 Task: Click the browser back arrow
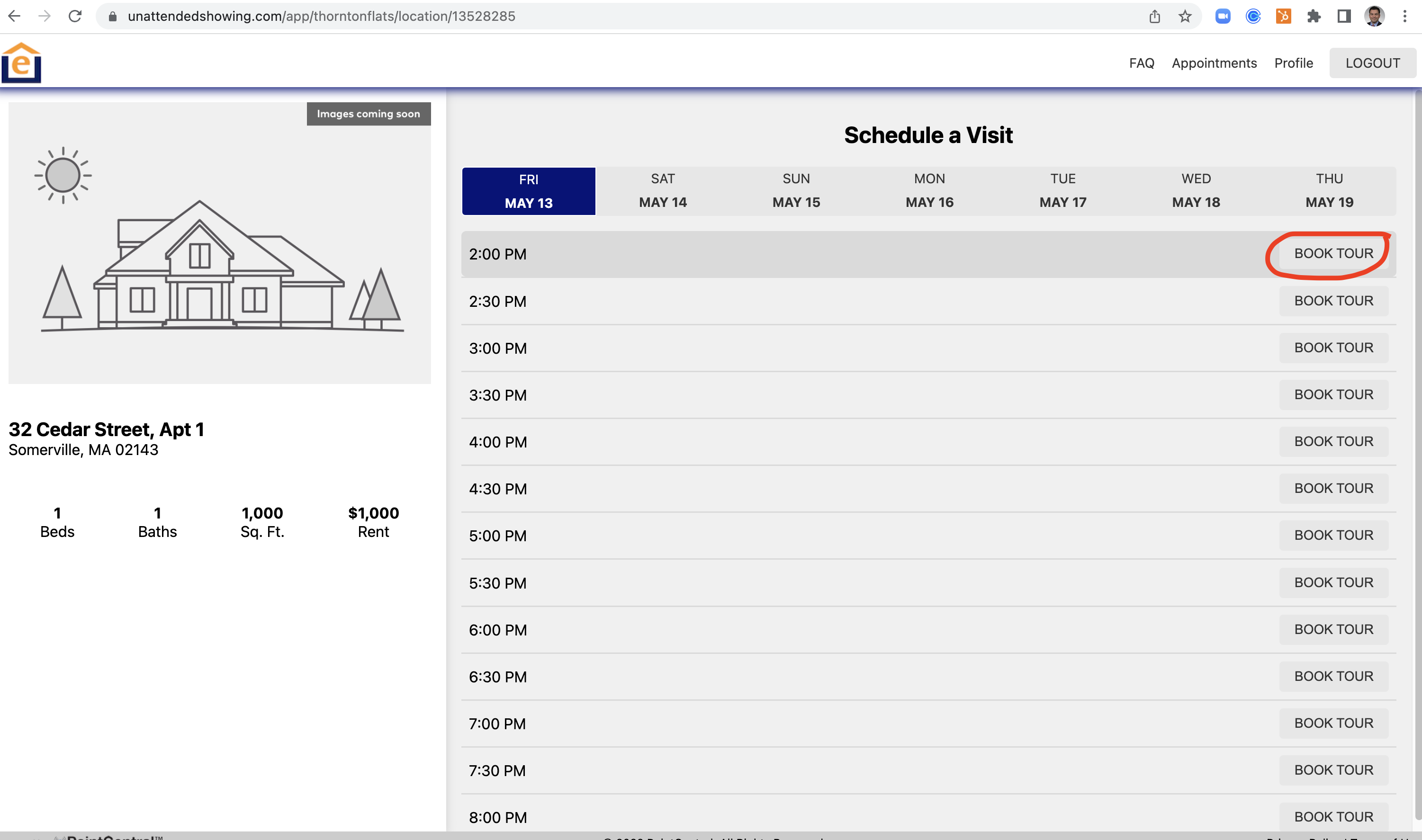[x=14, y=16]
